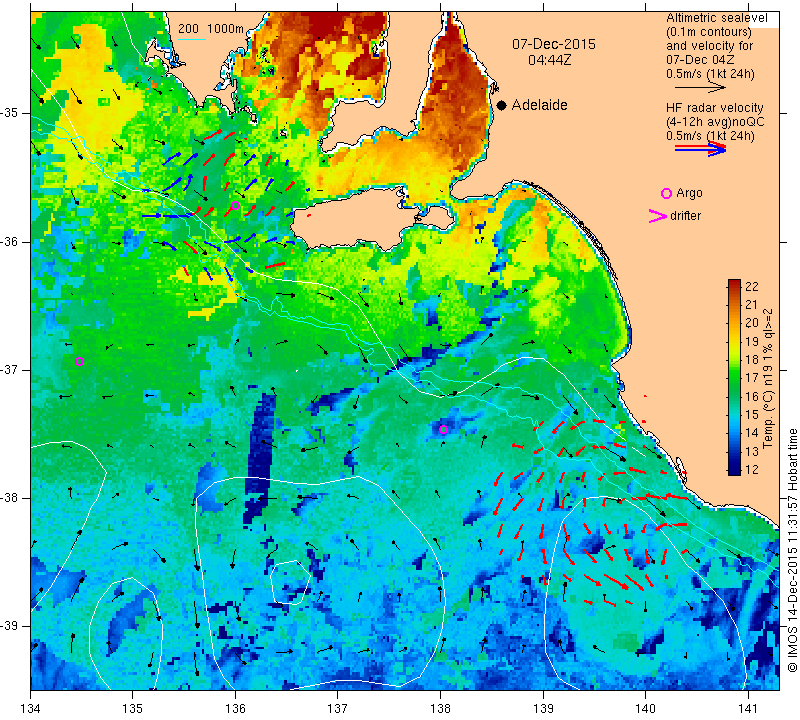
Task: Click the green 17°C band of the colorbar
Action: (734, 378)
